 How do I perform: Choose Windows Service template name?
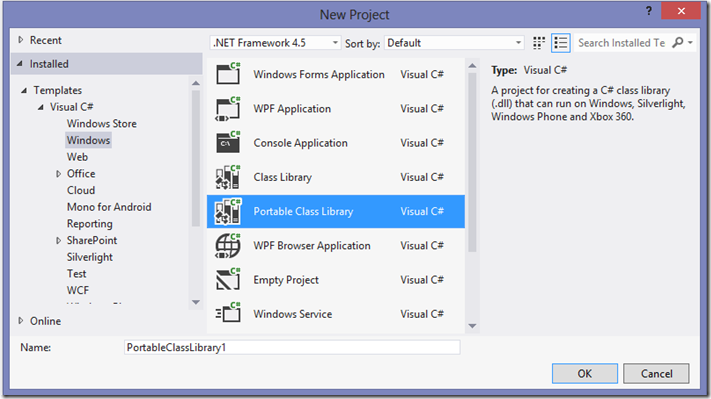292,314
